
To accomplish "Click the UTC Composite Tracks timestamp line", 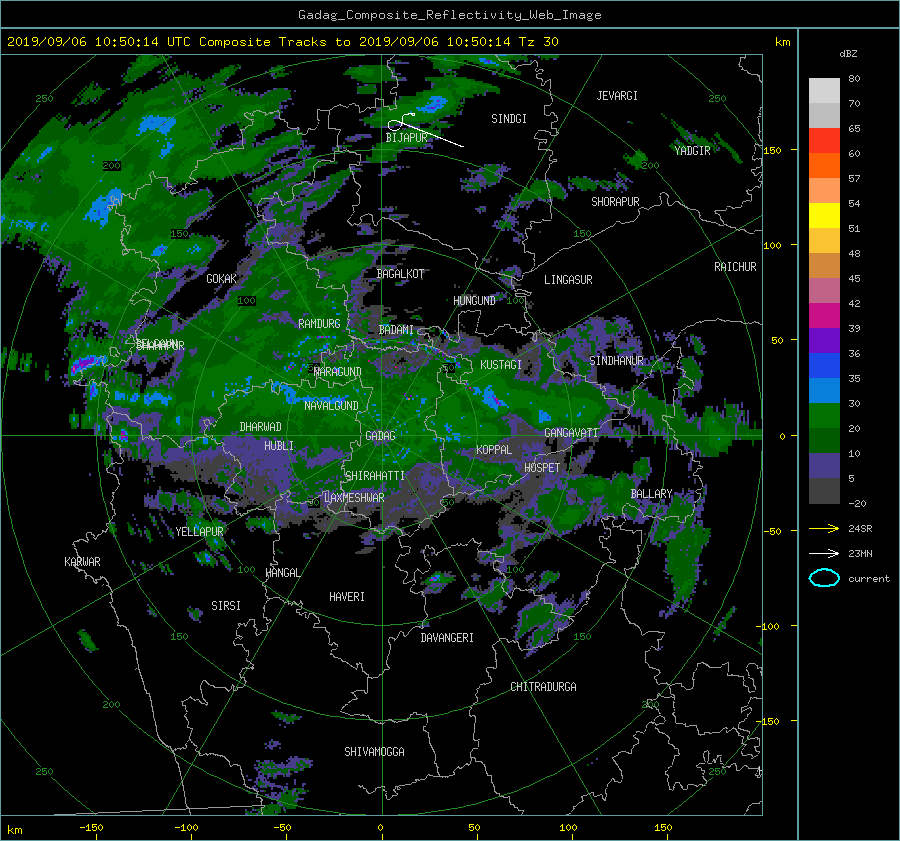I will 282,41.
